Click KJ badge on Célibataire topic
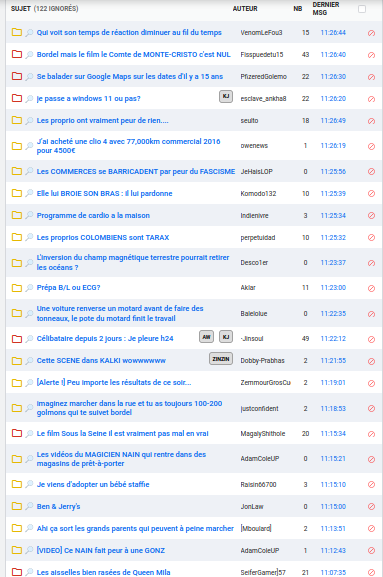Viewport: 383px width, 577px height. pos(226,337)
